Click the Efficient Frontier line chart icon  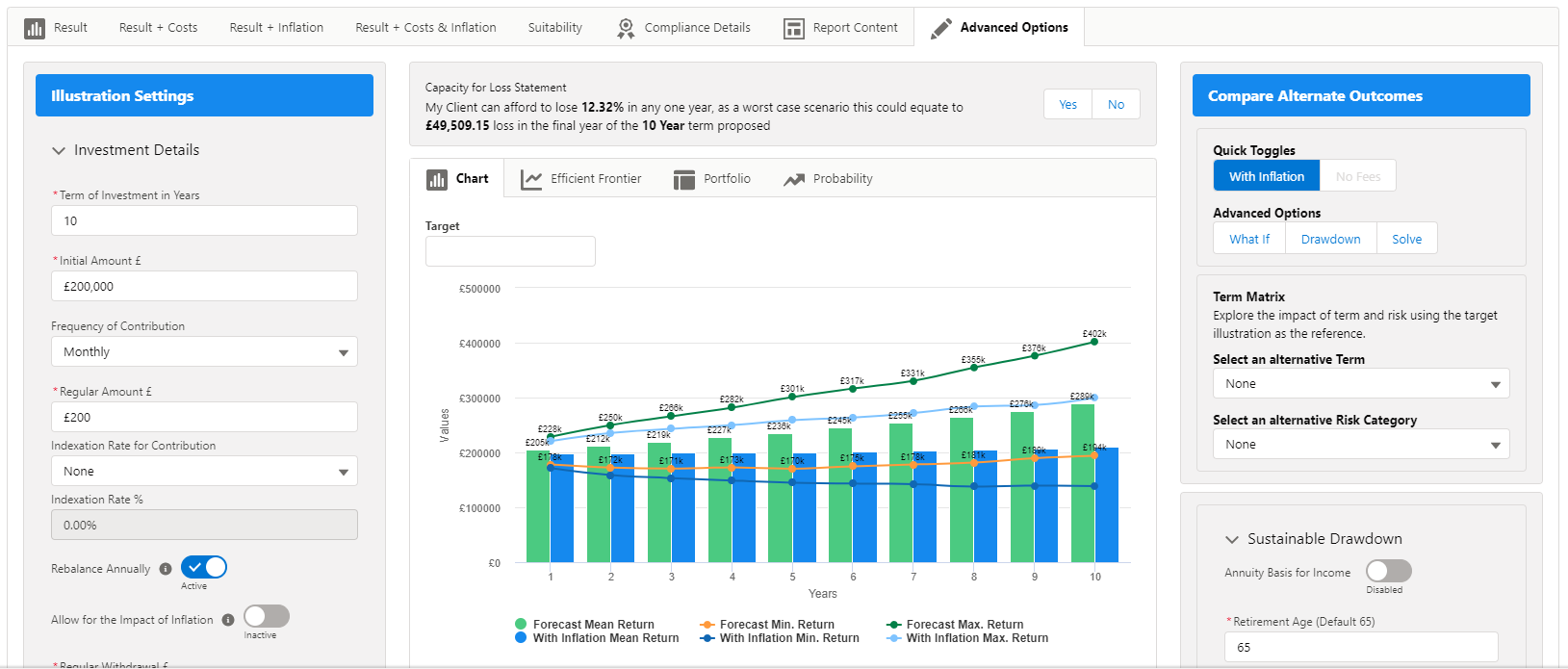531,179
